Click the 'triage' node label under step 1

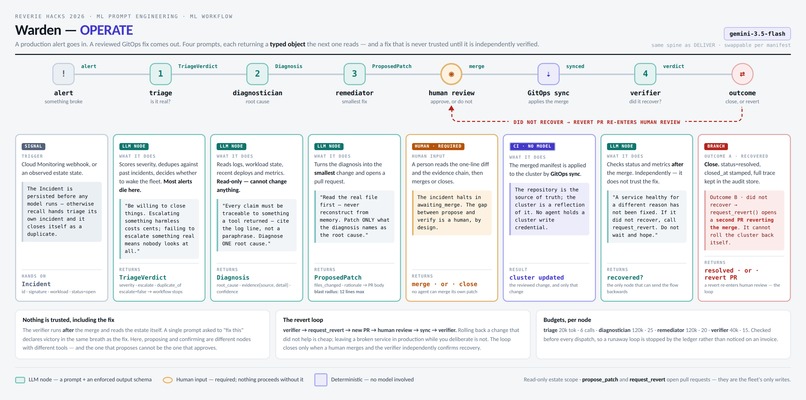161,93
